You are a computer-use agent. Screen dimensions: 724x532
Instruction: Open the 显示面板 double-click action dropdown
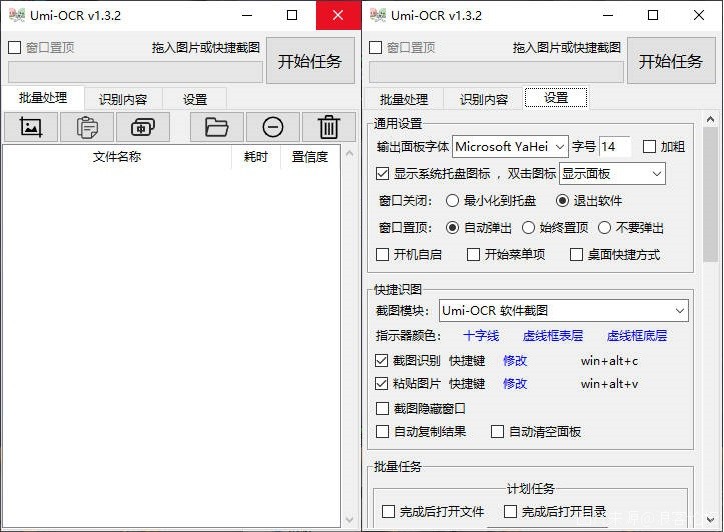pos(612,174)
